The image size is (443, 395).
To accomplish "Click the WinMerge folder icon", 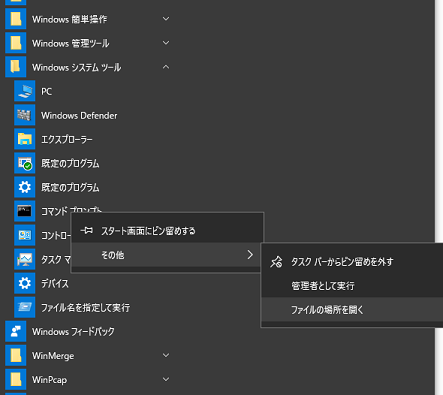I will tap(16, 355).
